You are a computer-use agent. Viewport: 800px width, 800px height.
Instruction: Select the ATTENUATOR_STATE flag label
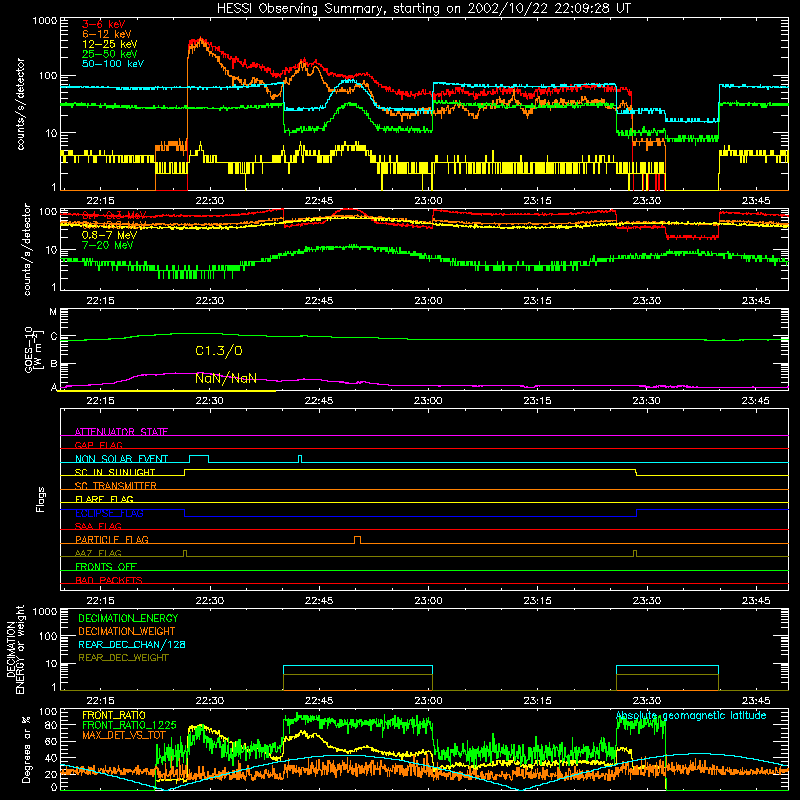click(x=121, y=432)
